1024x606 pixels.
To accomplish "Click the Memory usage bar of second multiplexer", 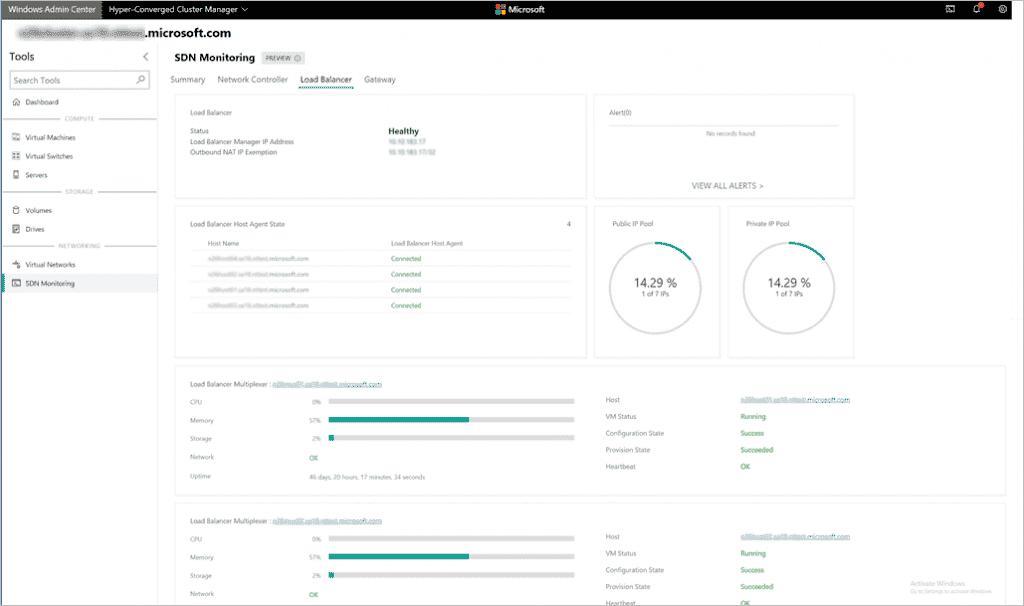I will coord(451,557).
